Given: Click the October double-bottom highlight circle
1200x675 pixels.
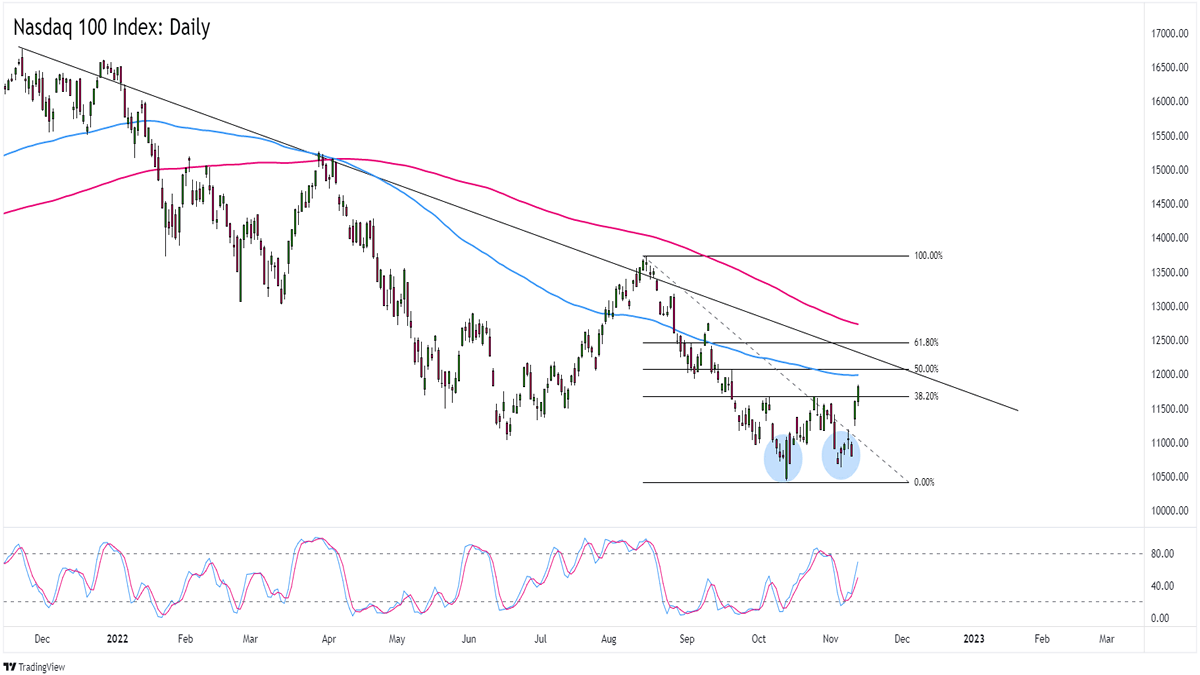Looking at the screenshot, I should tap(783, 459).
